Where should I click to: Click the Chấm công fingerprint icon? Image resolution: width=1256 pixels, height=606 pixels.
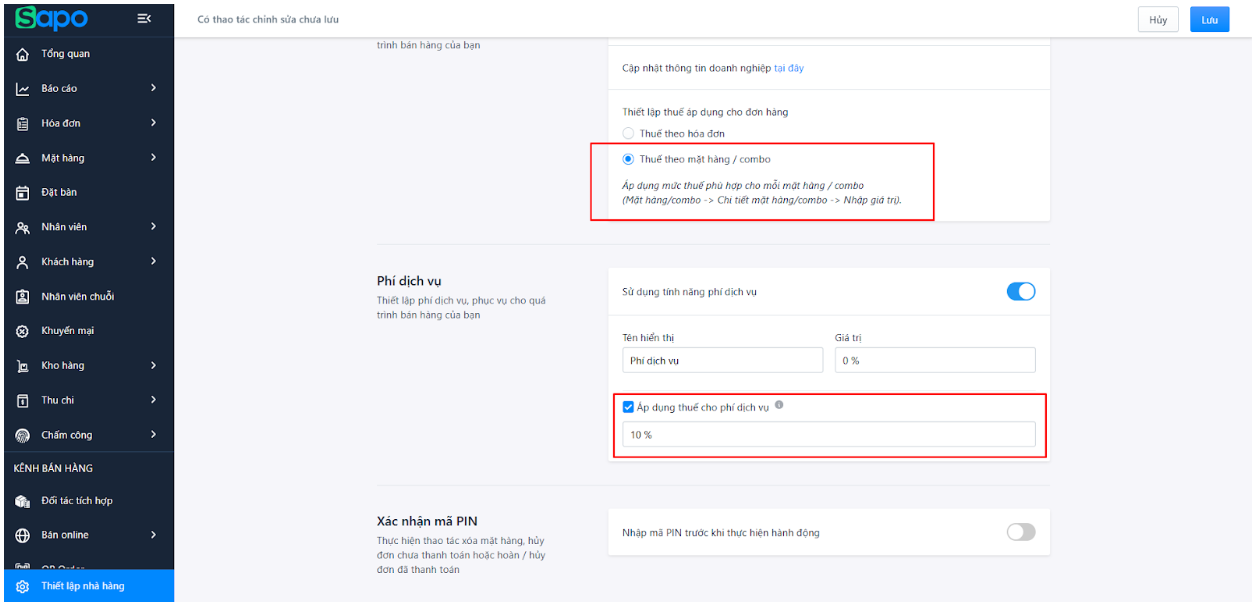[22, 435]
